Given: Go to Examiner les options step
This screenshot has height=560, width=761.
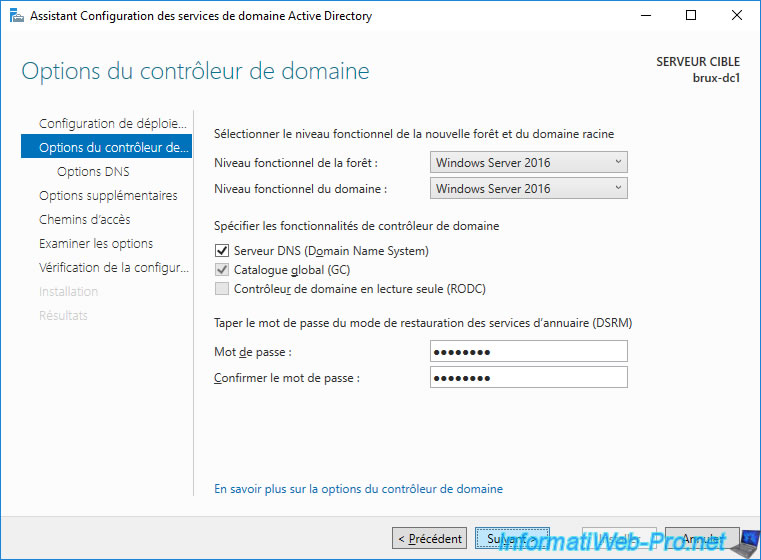Looking at the screenshot, I should point(96,243).
